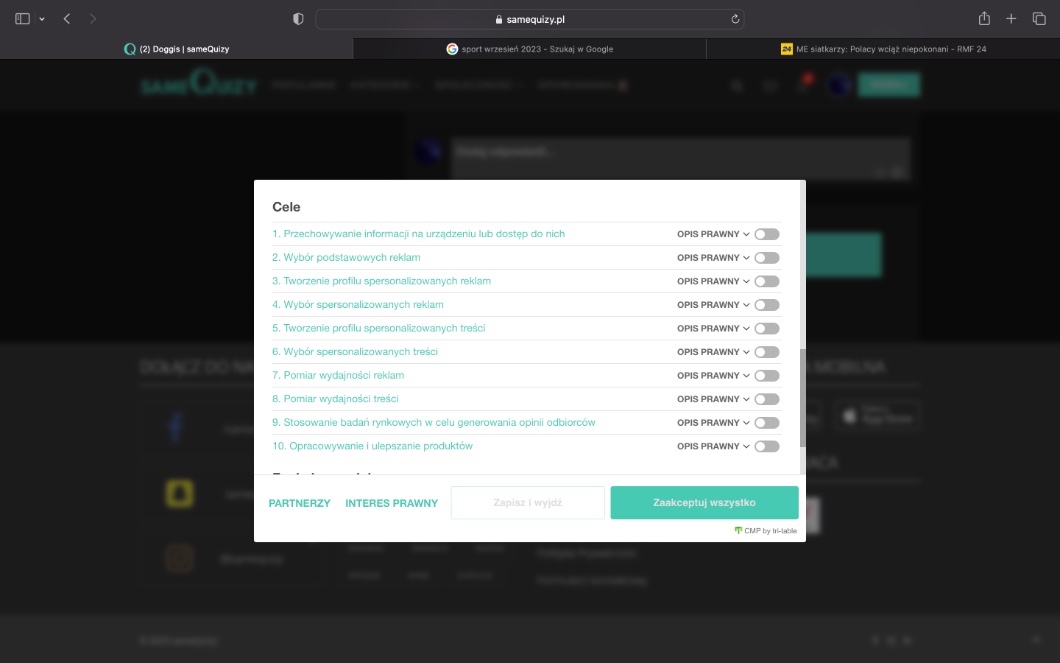Expand OPIS PRAWNY for Wybór spersonalizowanych reklam

[713, 305]
